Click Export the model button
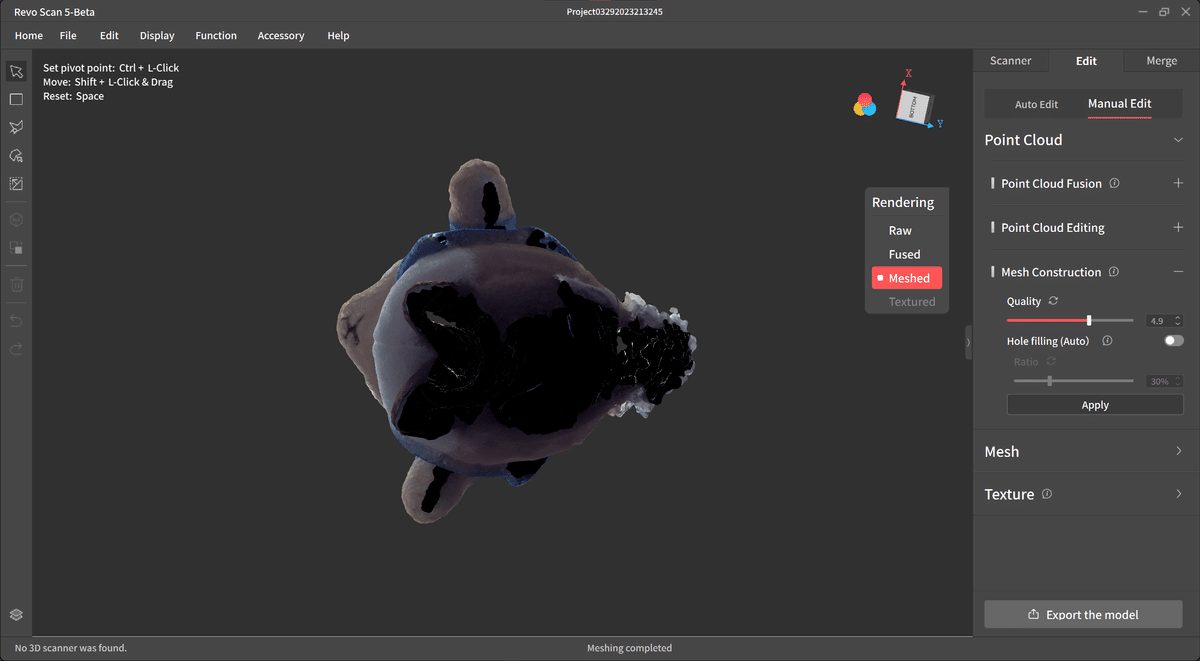 coord(1084,614)
